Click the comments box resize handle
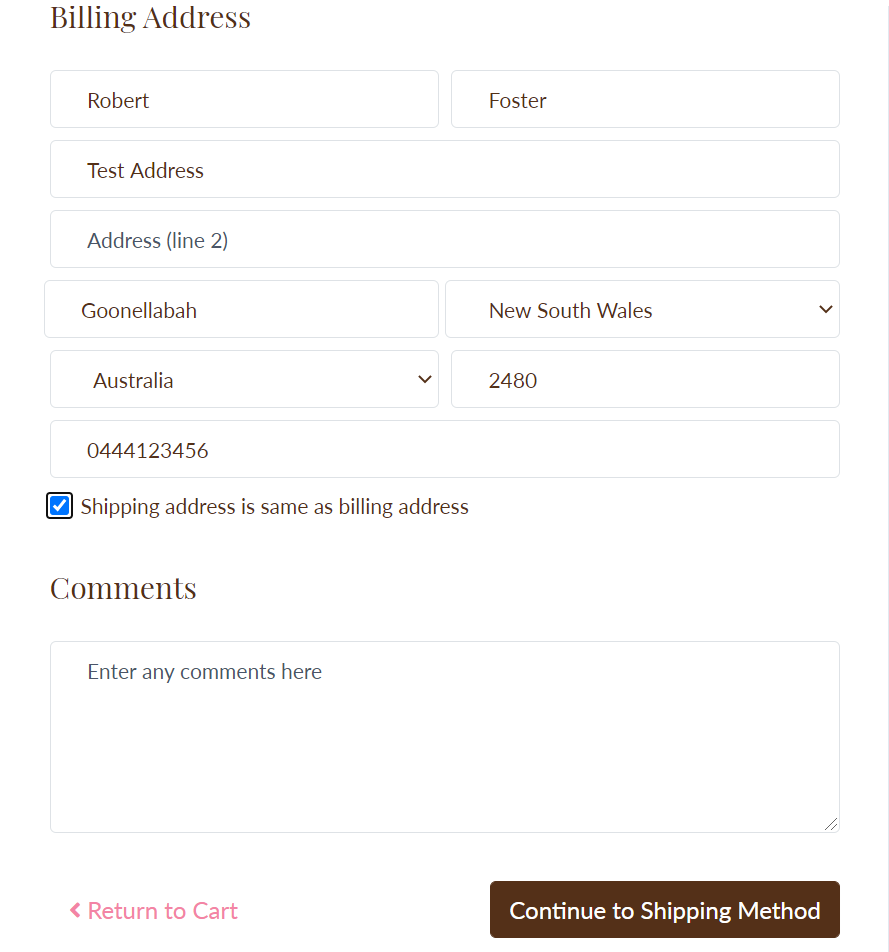889x952 pixels. pos(831,824)
